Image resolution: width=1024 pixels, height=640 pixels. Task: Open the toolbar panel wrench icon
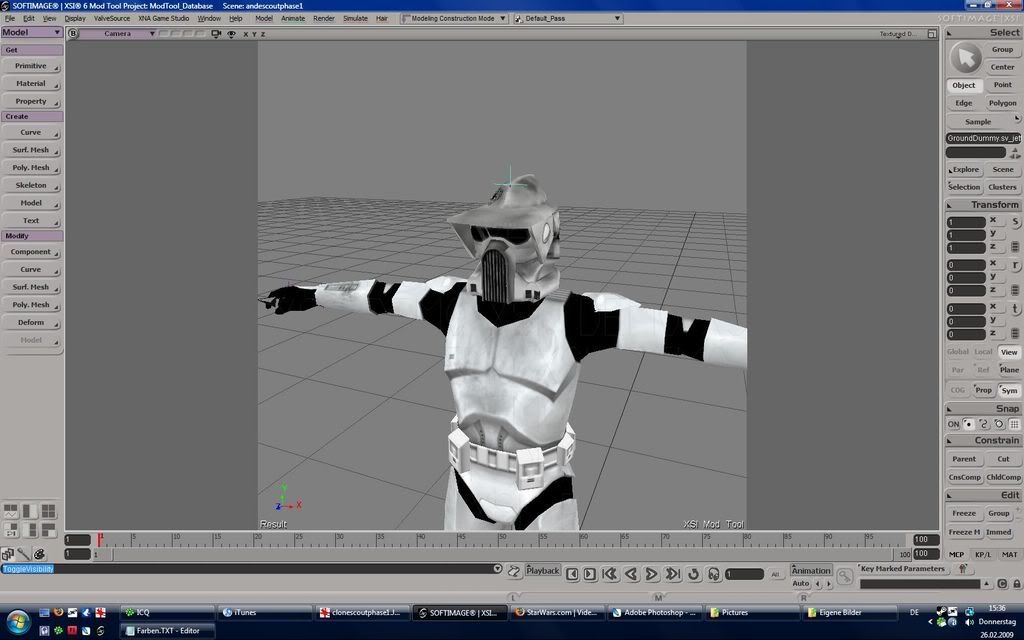pos(23,554)
